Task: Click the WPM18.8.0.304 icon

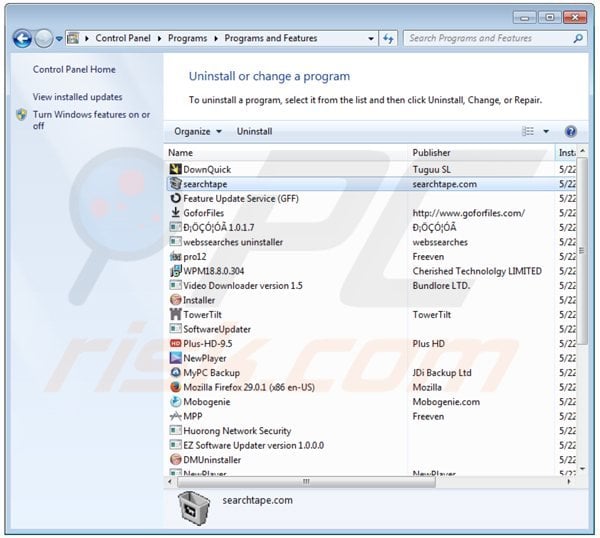Action: [175, 271]
